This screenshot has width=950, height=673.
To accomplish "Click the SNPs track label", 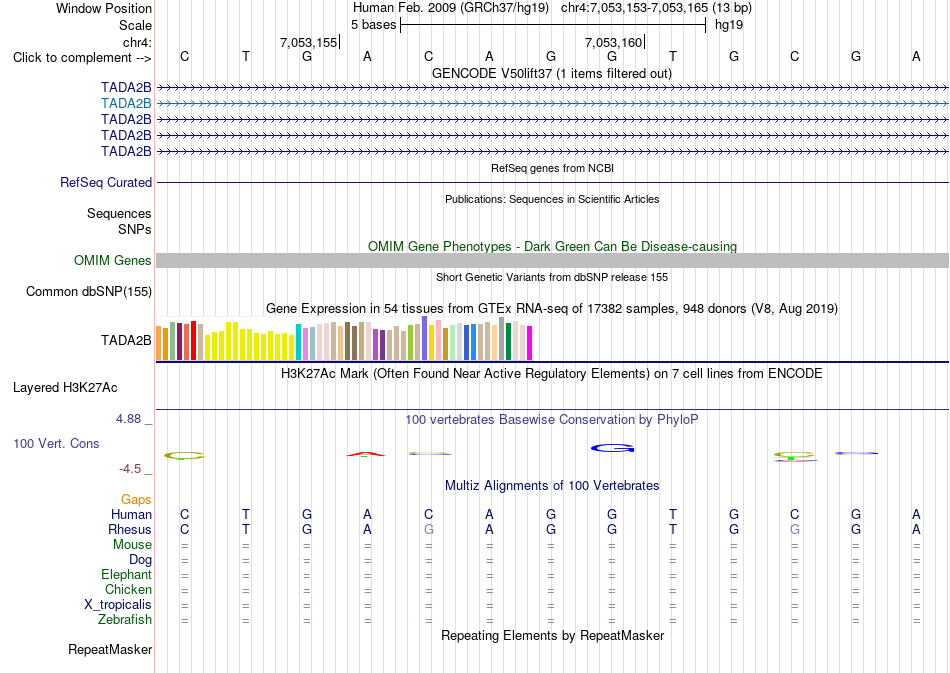I will (x=135, y=230).
